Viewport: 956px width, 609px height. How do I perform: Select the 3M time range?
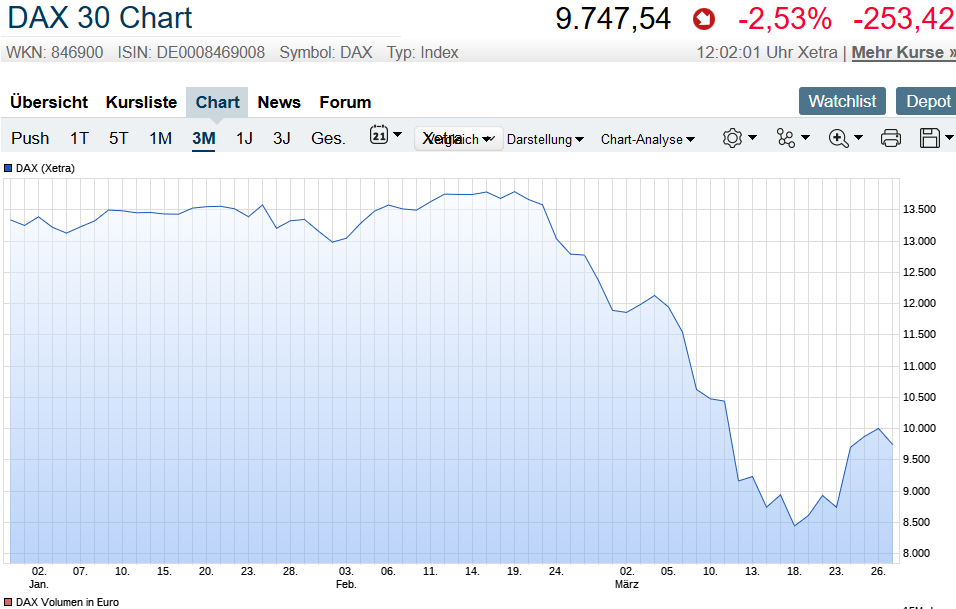point(204,138)
